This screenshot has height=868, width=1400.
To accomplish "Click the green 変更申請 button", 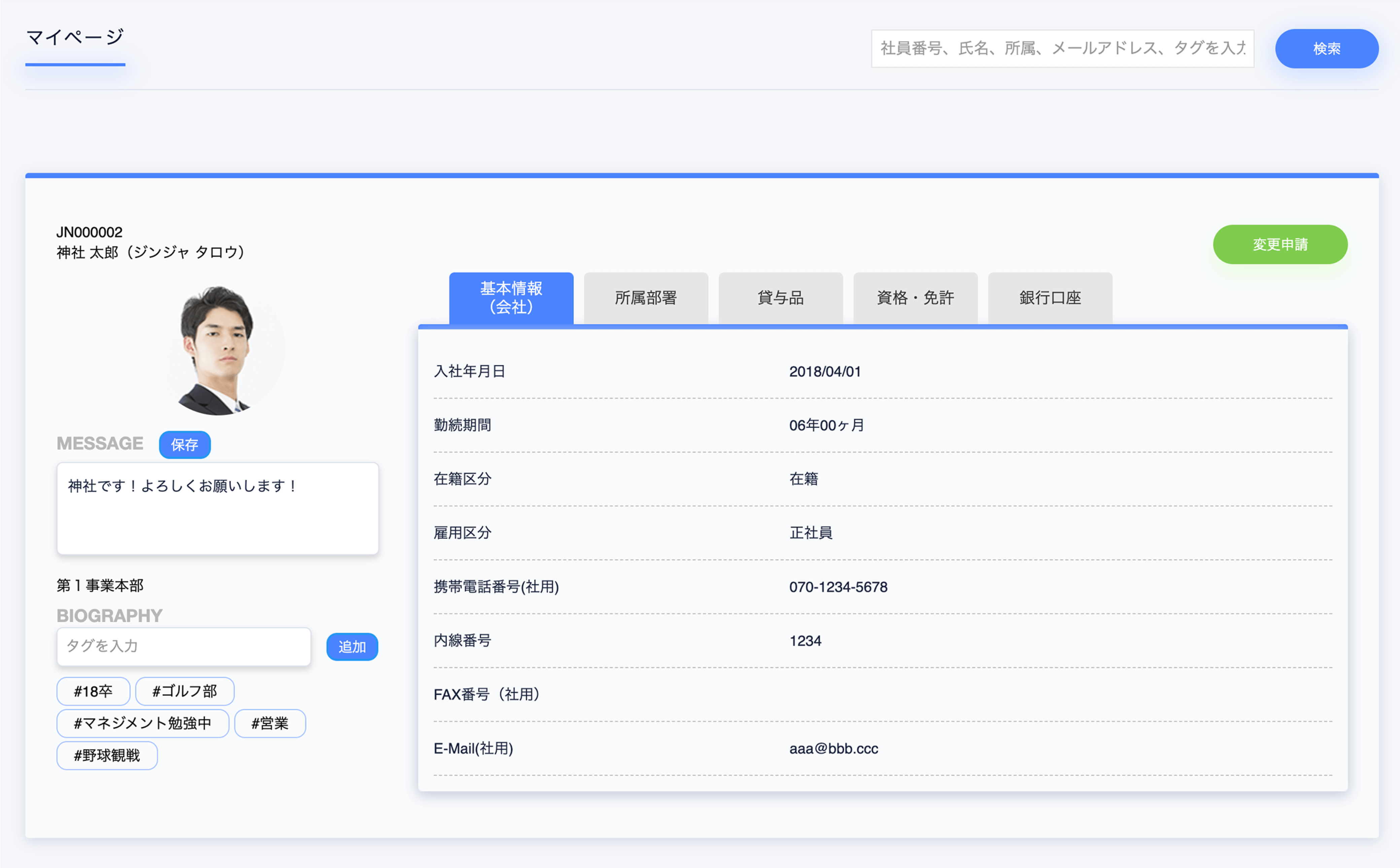I will click(x=1280, y=245).
